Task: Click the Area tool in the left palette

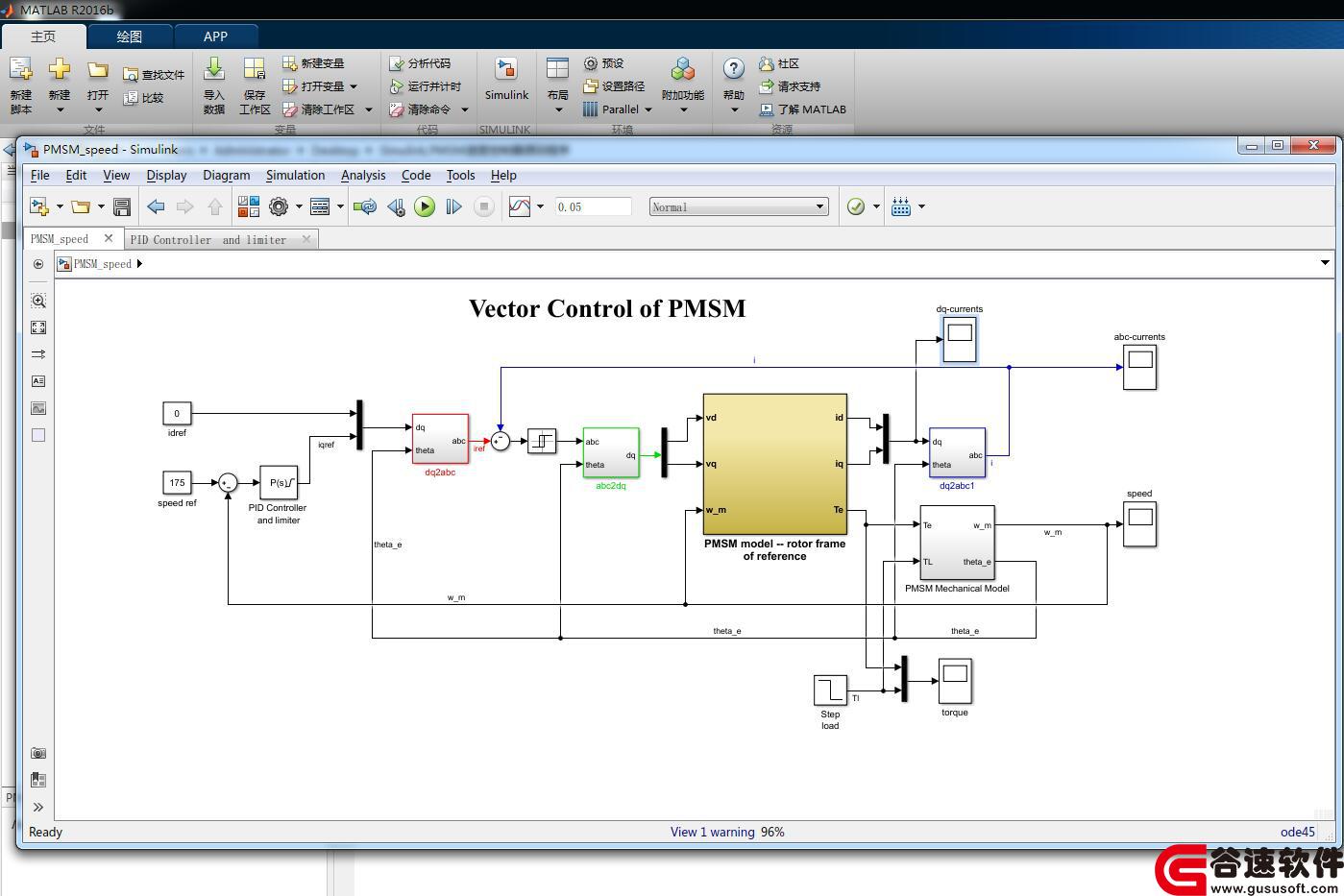Action: 38,435
